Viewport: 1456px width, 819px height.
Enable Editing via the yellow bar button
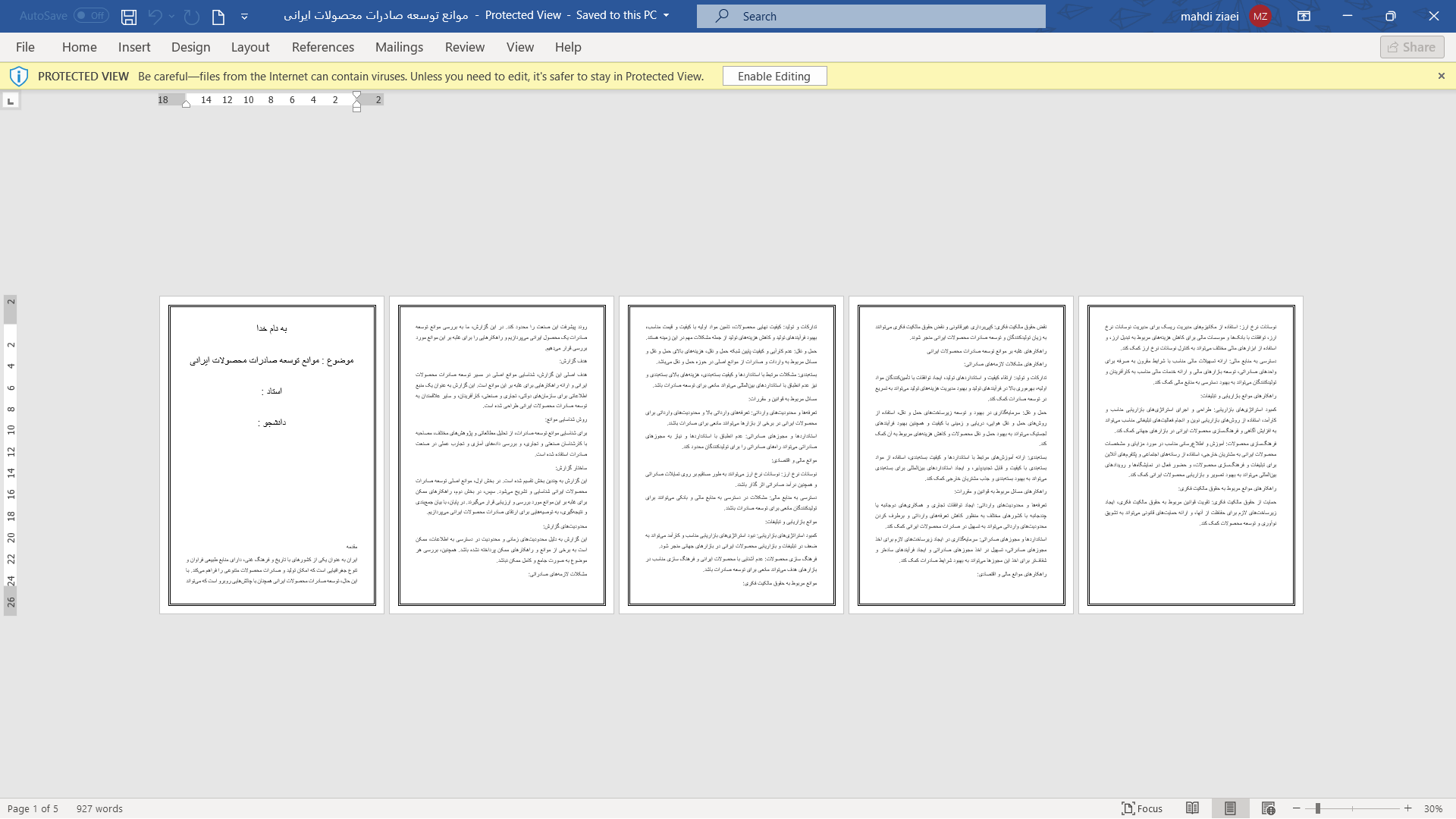774,76
